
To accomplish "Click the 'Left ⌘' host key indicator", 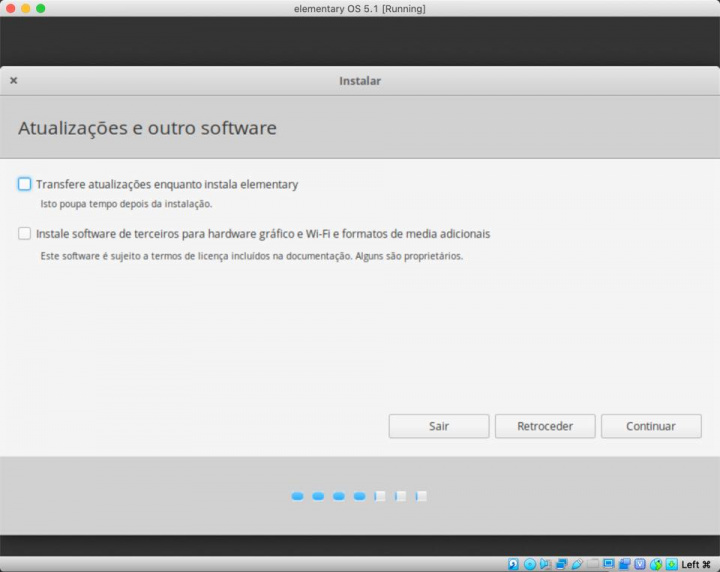I will tap(696, 564).
